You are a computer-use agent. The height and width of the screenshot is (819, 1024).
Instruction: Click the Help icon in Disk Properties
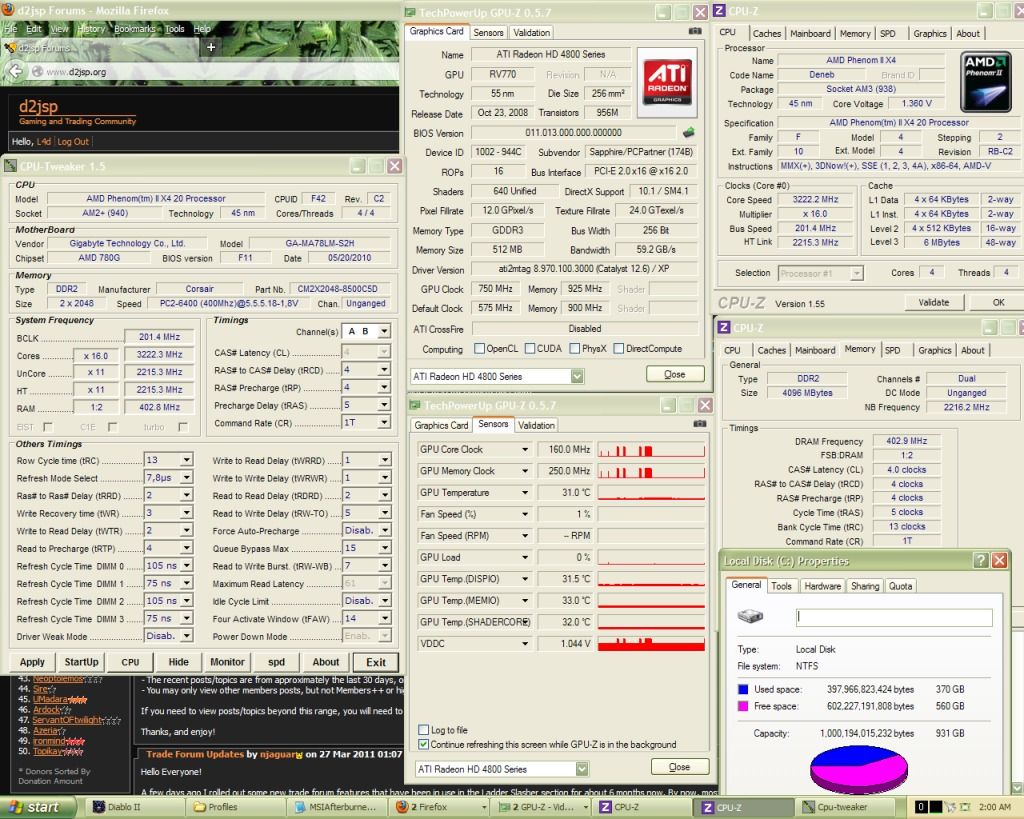point(981,561)
